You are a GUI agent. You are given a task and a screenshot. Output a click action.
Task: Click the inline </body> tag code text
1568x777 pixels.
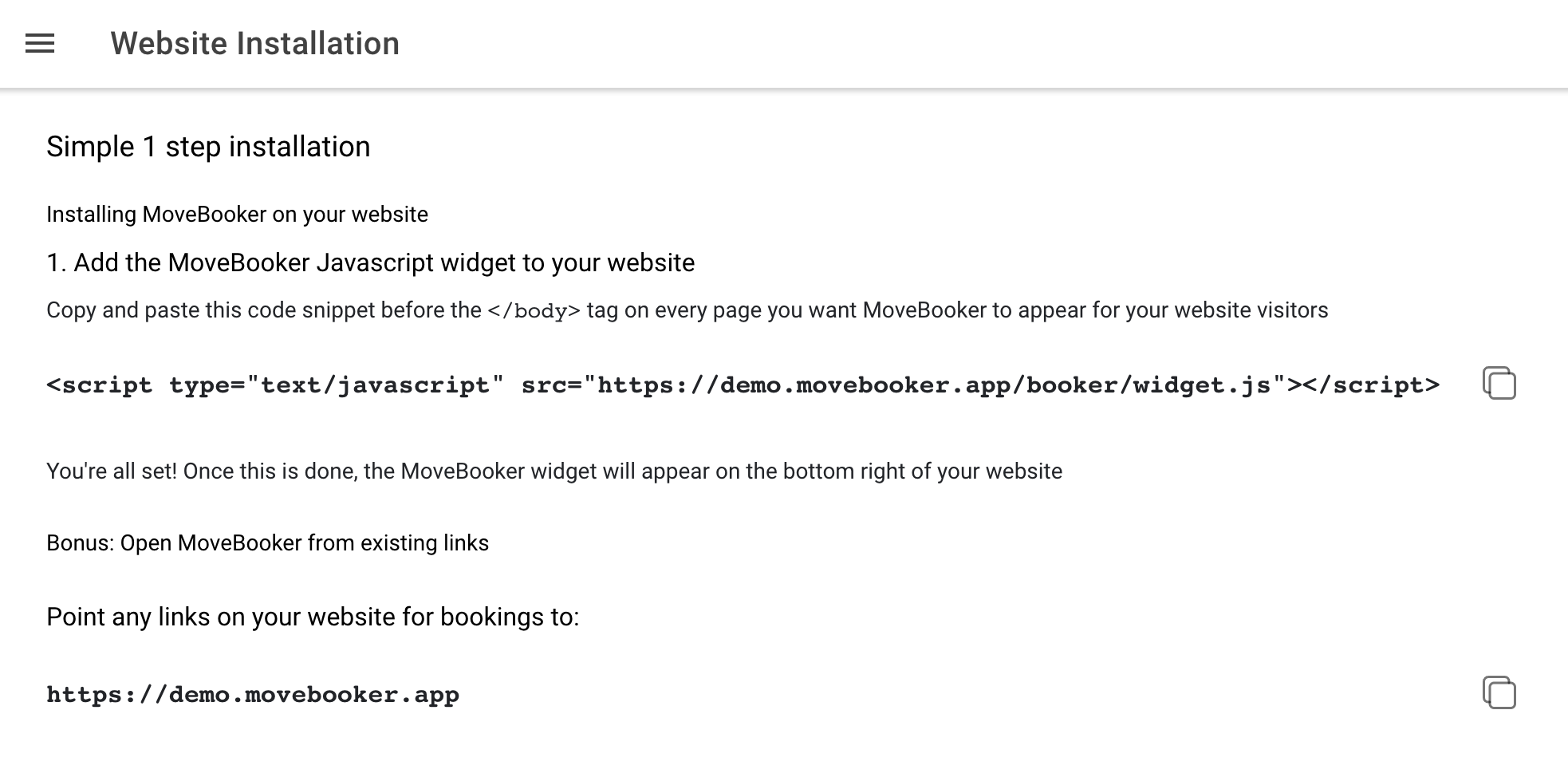[534, 310]
